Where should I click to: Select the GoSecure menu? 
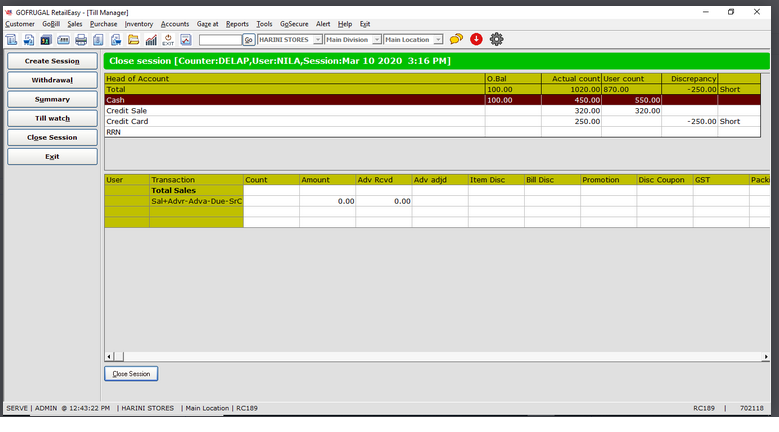294,23
